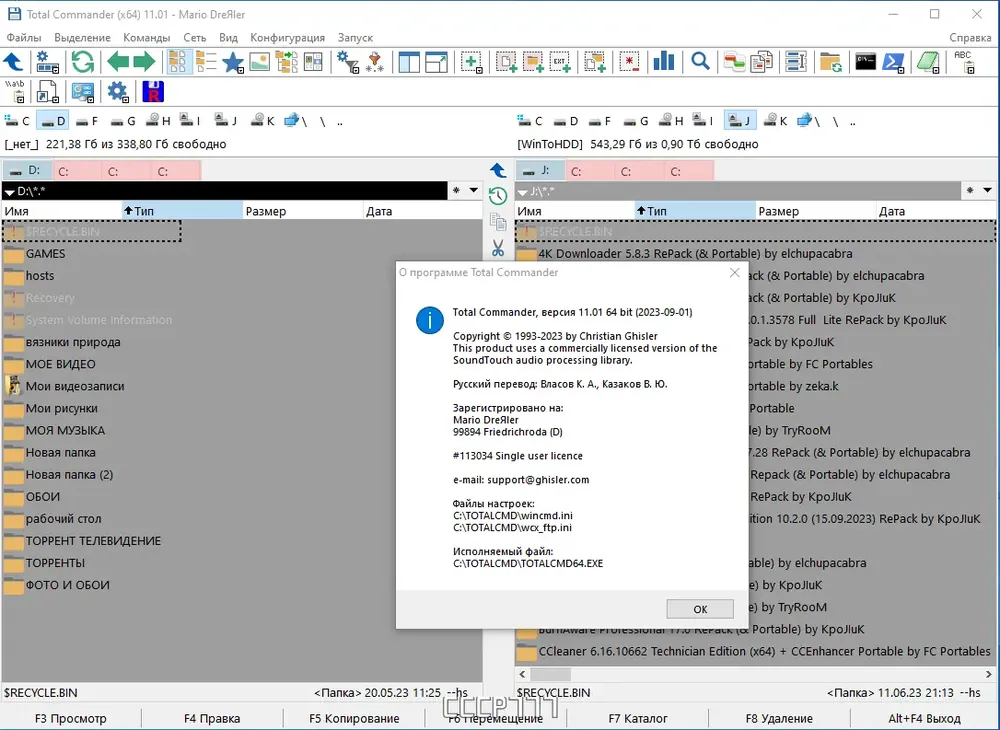1000x730 pixels.
Task: Click the F5 Копирование button
Action: click(354, 719)
